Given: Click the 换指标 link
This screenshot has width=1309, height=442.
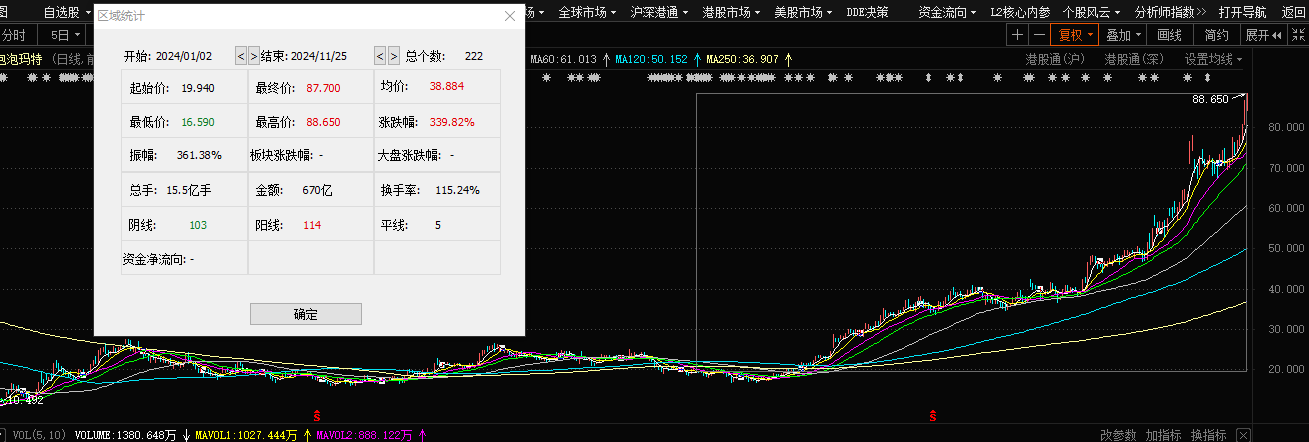Looking at the screenshot, I should point(1208,435).
